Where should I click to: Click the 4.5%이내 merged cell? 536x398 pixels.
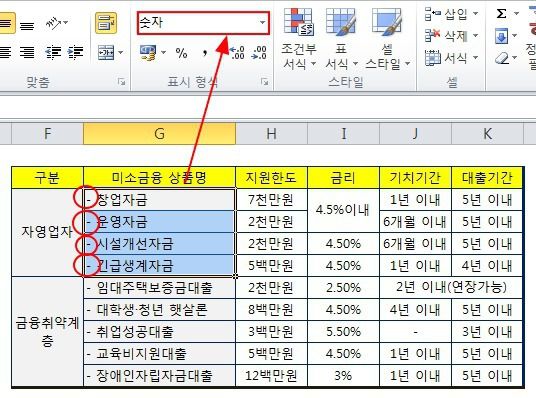point(344,211)
